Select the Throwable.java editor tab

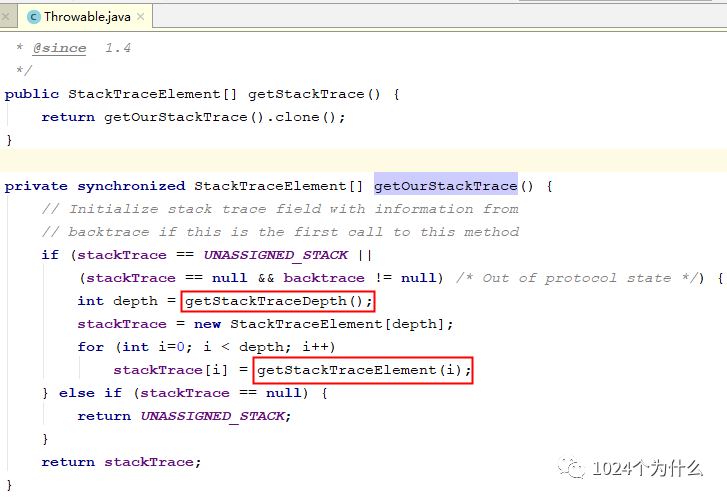pyautogui.click(x=86, y=17)
